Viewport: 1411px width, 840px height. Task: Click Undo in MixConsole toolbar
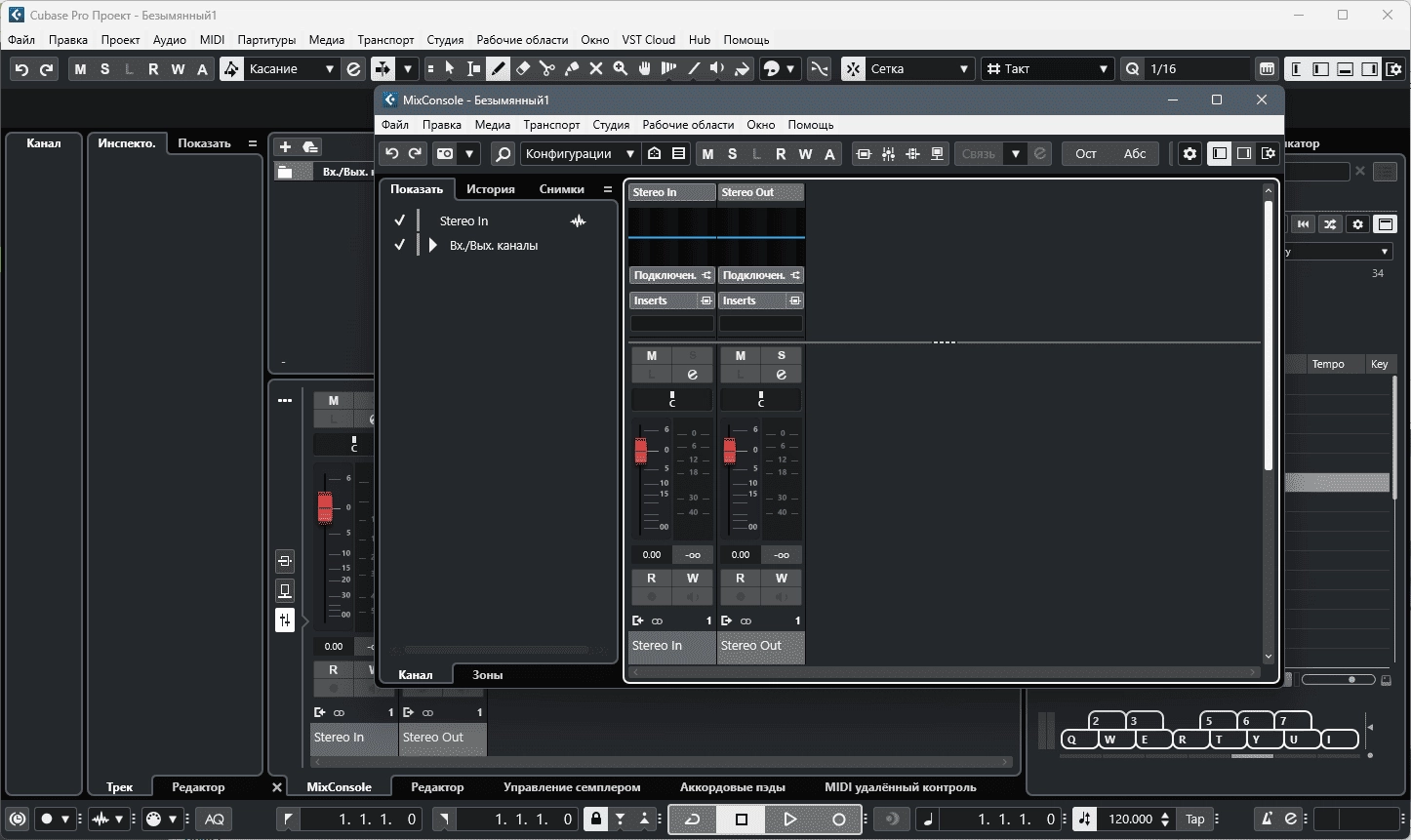391,153
